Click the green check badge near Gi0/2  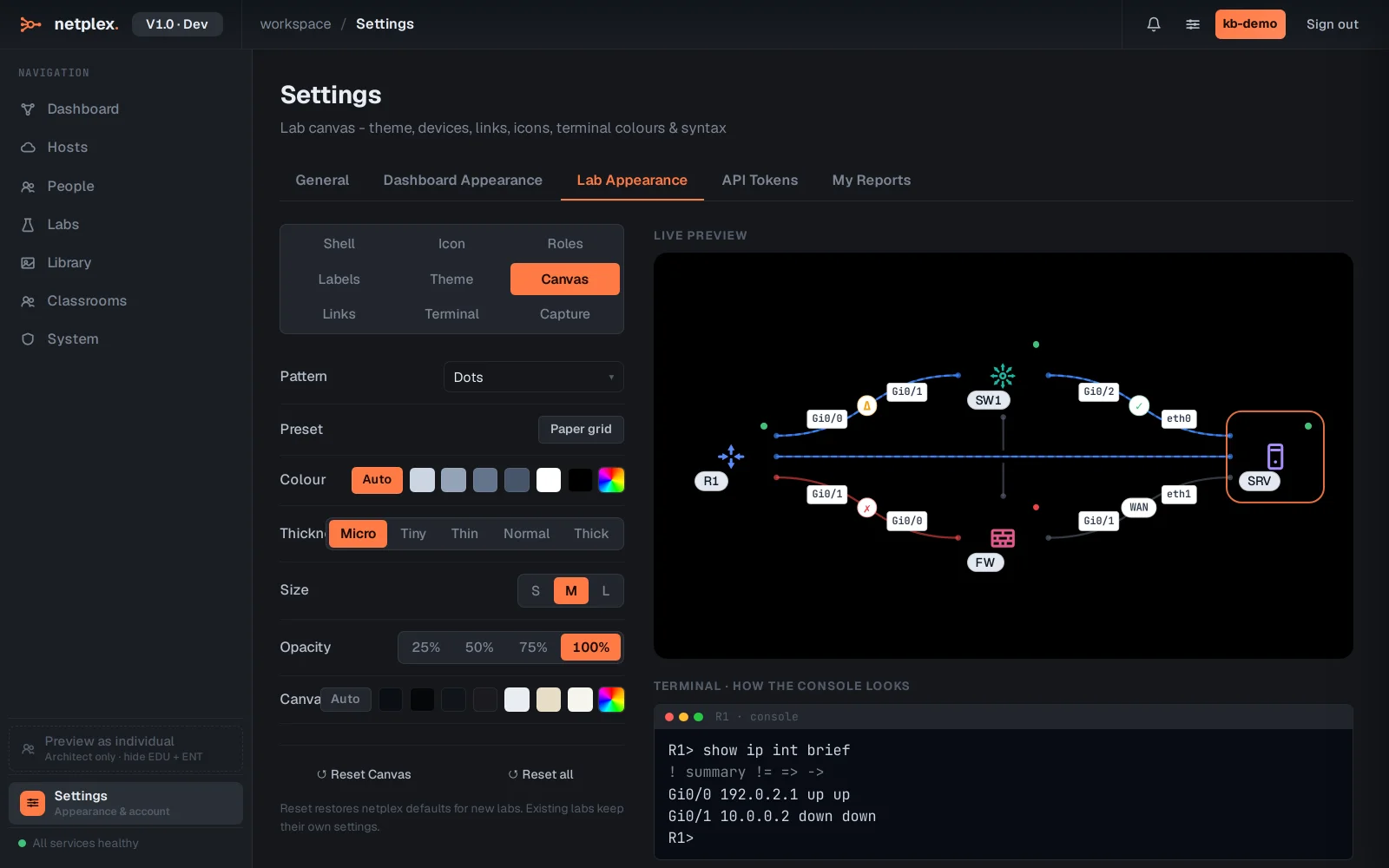point(1139,405)
